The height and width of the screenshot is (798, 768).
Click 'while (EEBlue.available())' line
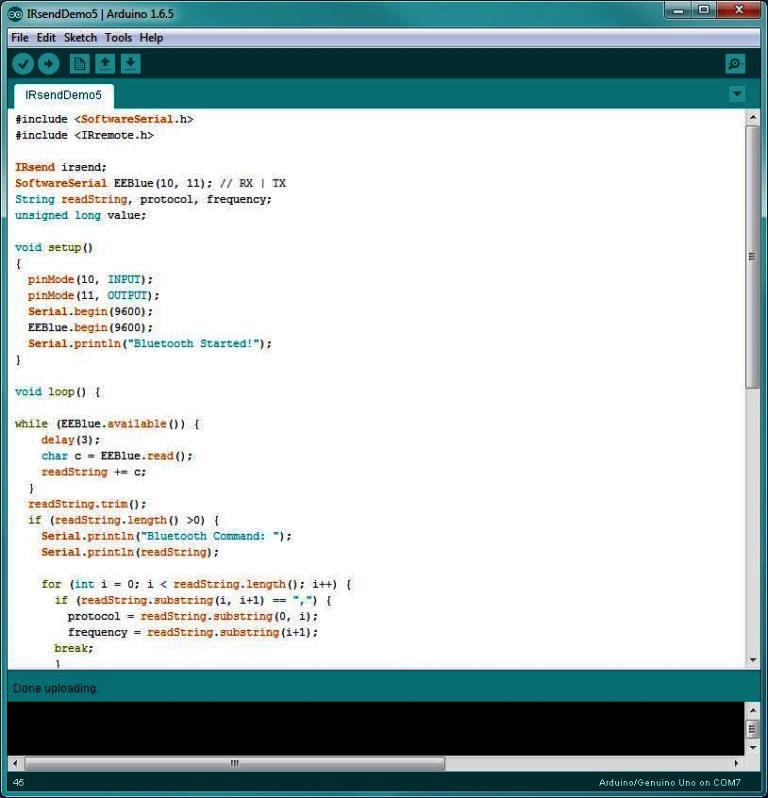[x=107, y=424]
